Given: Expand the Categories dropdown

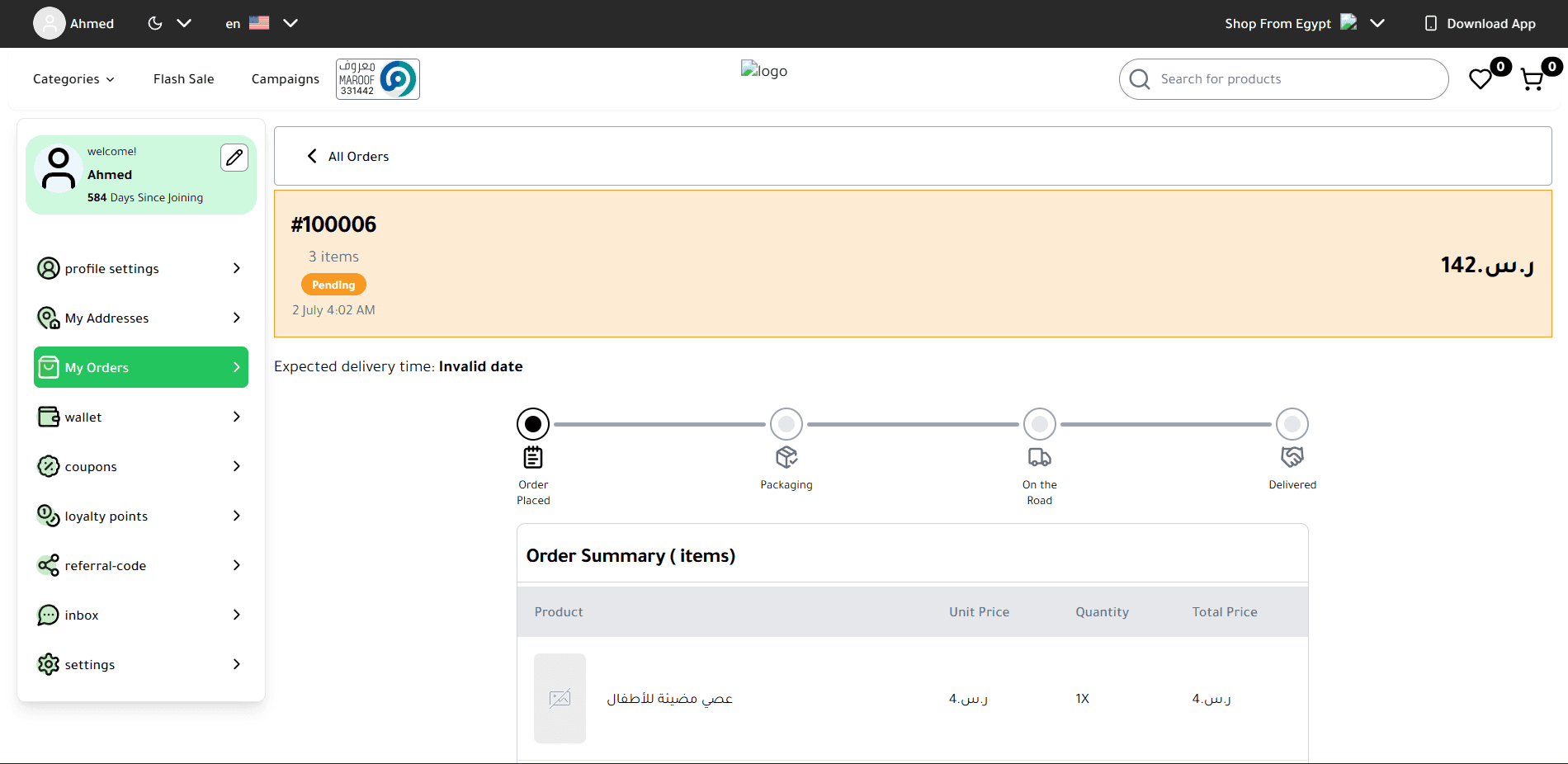Looking at the screenshot, I should [73, 79].
